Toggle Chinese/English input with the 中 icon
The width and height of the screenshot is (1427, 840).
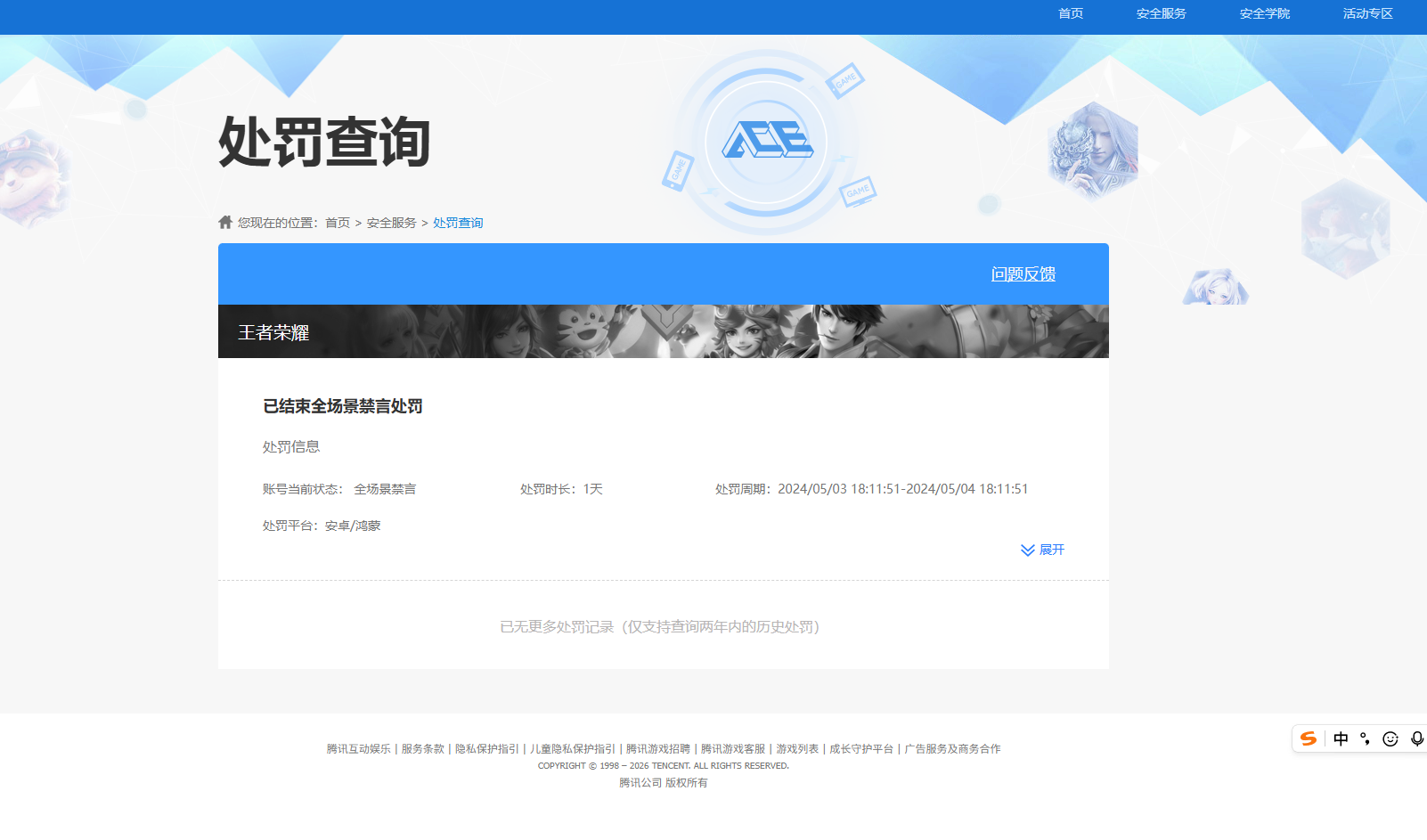coord(1340,738)
